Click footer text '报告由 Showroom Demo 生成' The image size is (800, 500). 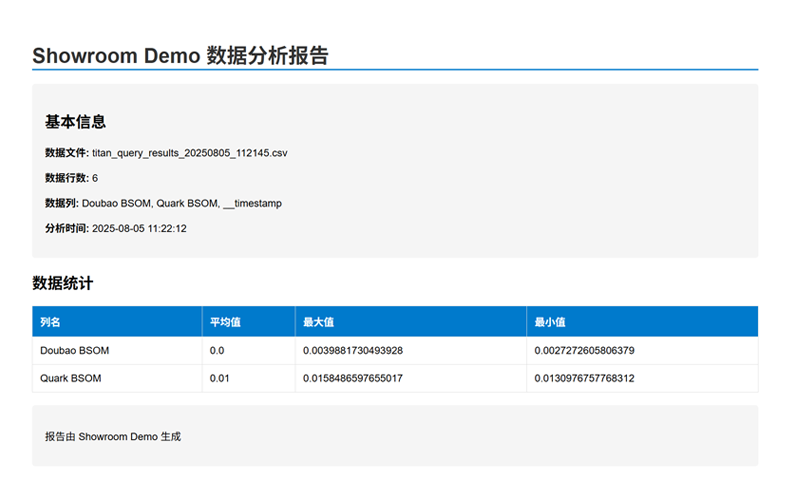click(x=113, y=437)
